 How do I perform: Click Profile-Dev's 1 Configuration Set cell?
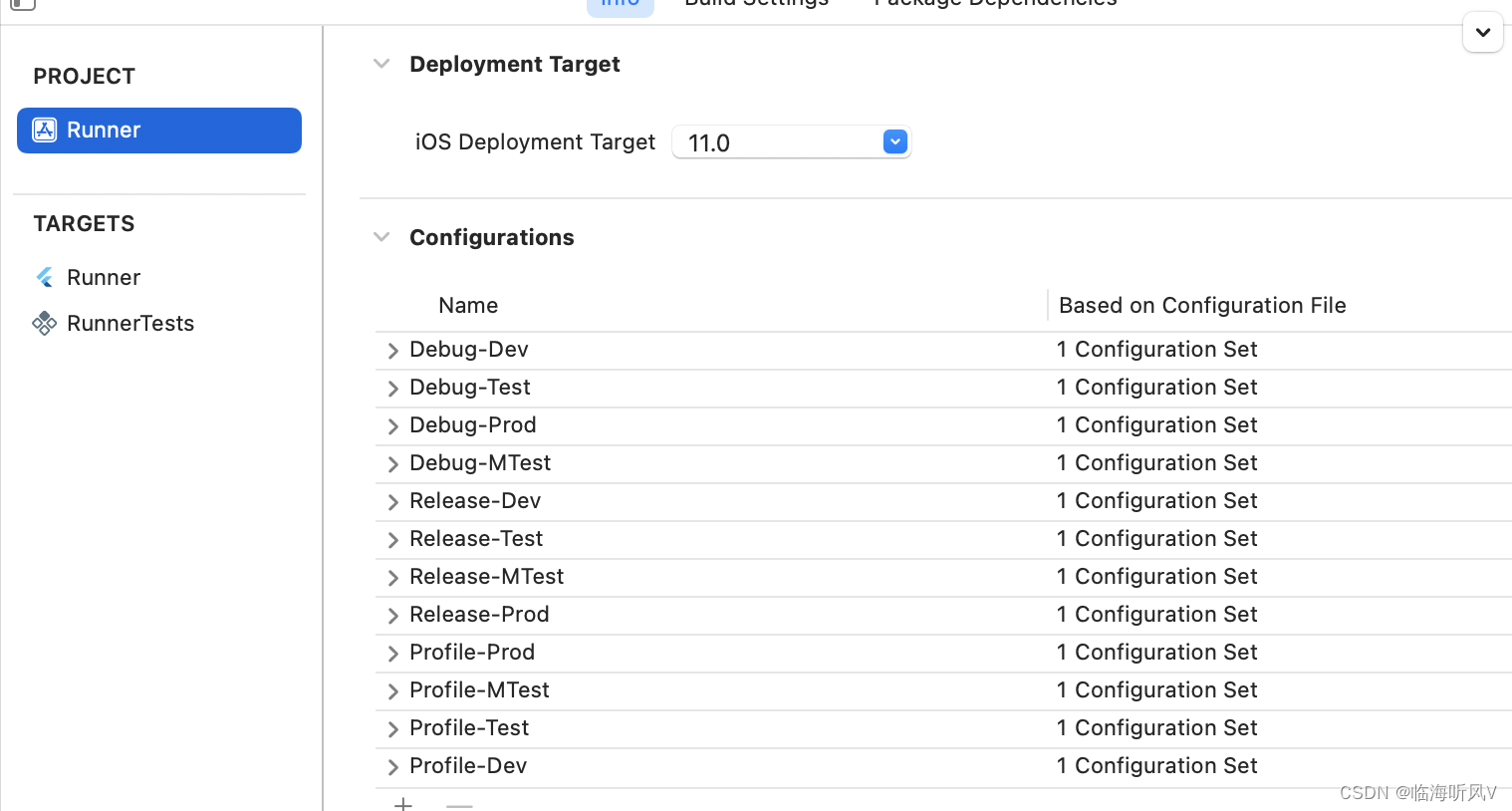tap(1157, 766)
